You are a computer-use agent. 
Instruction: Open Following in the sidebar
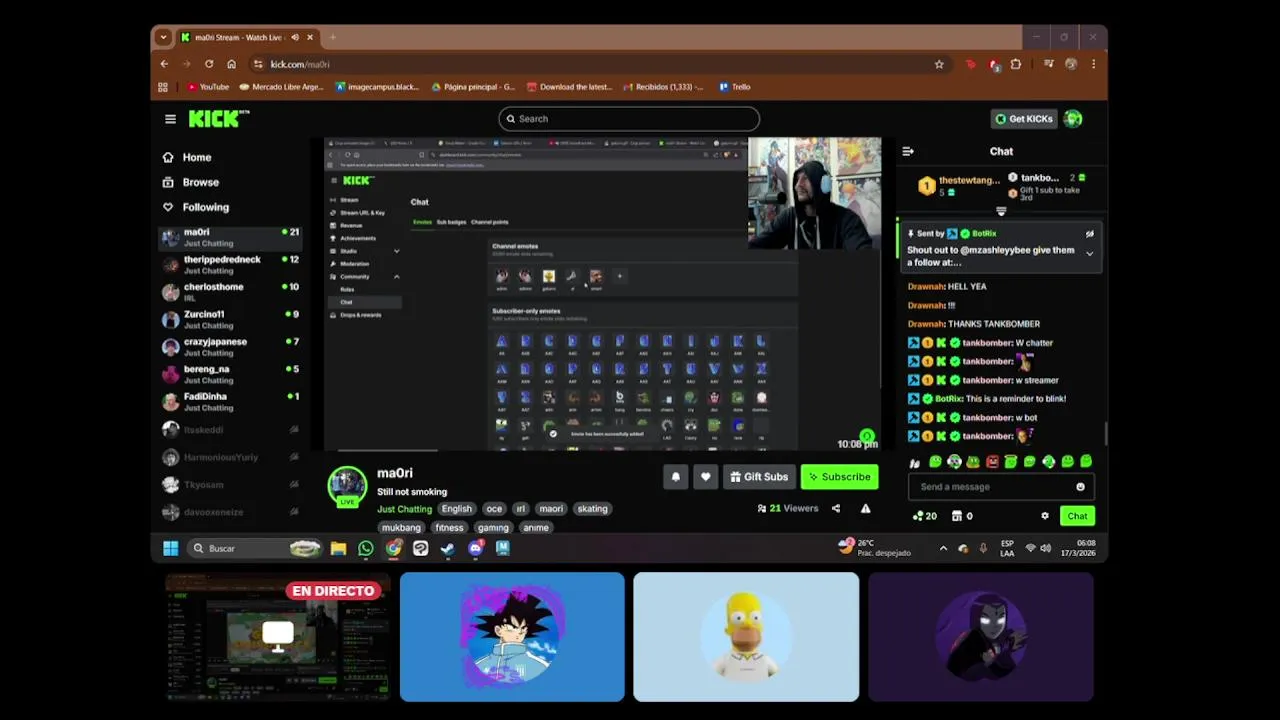tap(195, 207)
